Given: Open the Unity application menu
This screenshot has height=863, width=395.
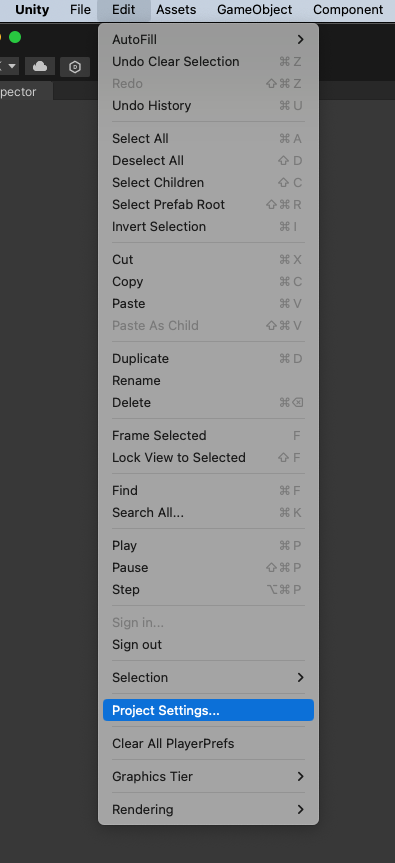Looking at the screenshot, I should coord(32,10).
